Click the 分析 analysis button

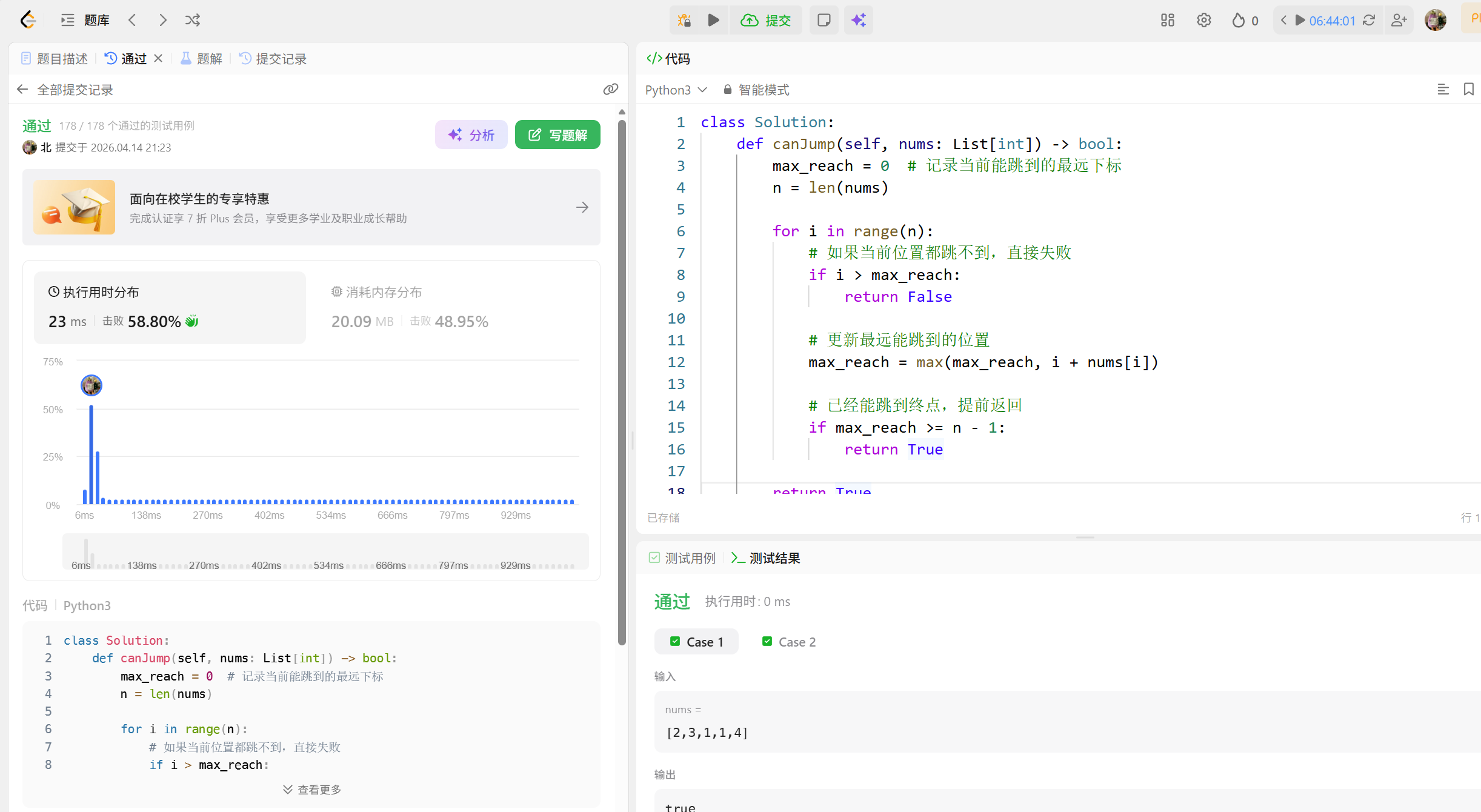point(471,135)
